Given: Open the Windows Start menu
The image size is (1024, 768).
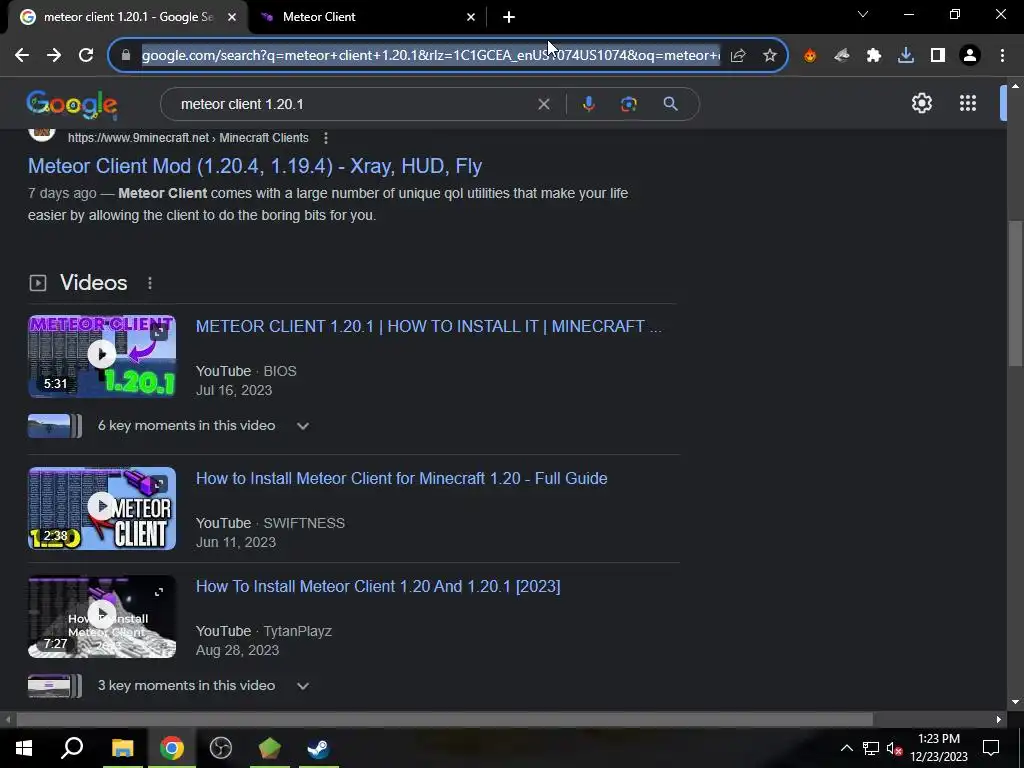Looking at the screenshot, I should pos(24,748).
